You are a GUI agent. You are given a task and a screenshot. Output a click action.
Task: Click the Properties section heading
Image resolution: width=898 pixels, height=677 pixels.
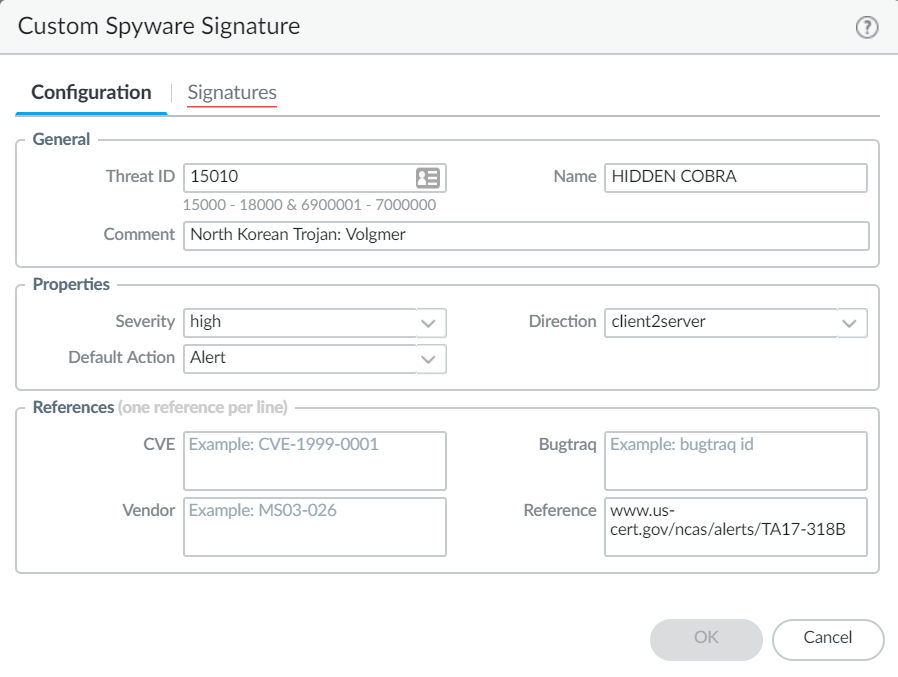[71, 285]
